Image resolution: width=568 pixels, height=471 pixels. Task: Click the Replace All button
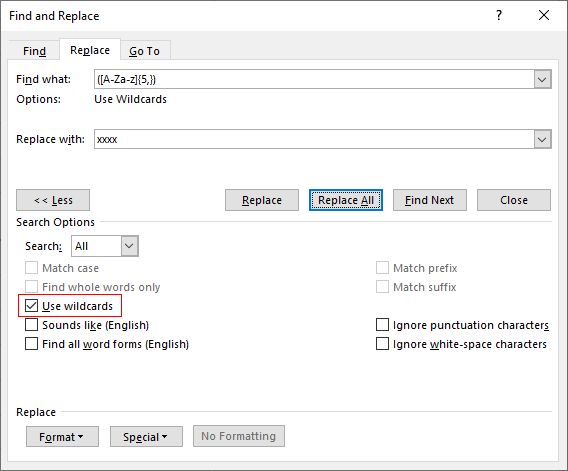pyautogui.click(x=346, y=200)
